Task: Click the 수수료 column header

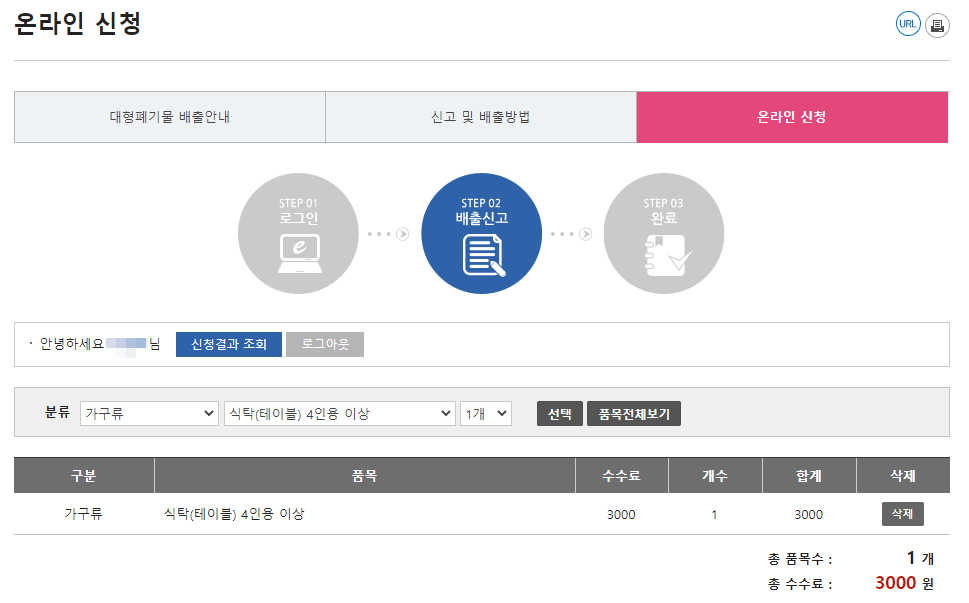Action: coord(621,475)
